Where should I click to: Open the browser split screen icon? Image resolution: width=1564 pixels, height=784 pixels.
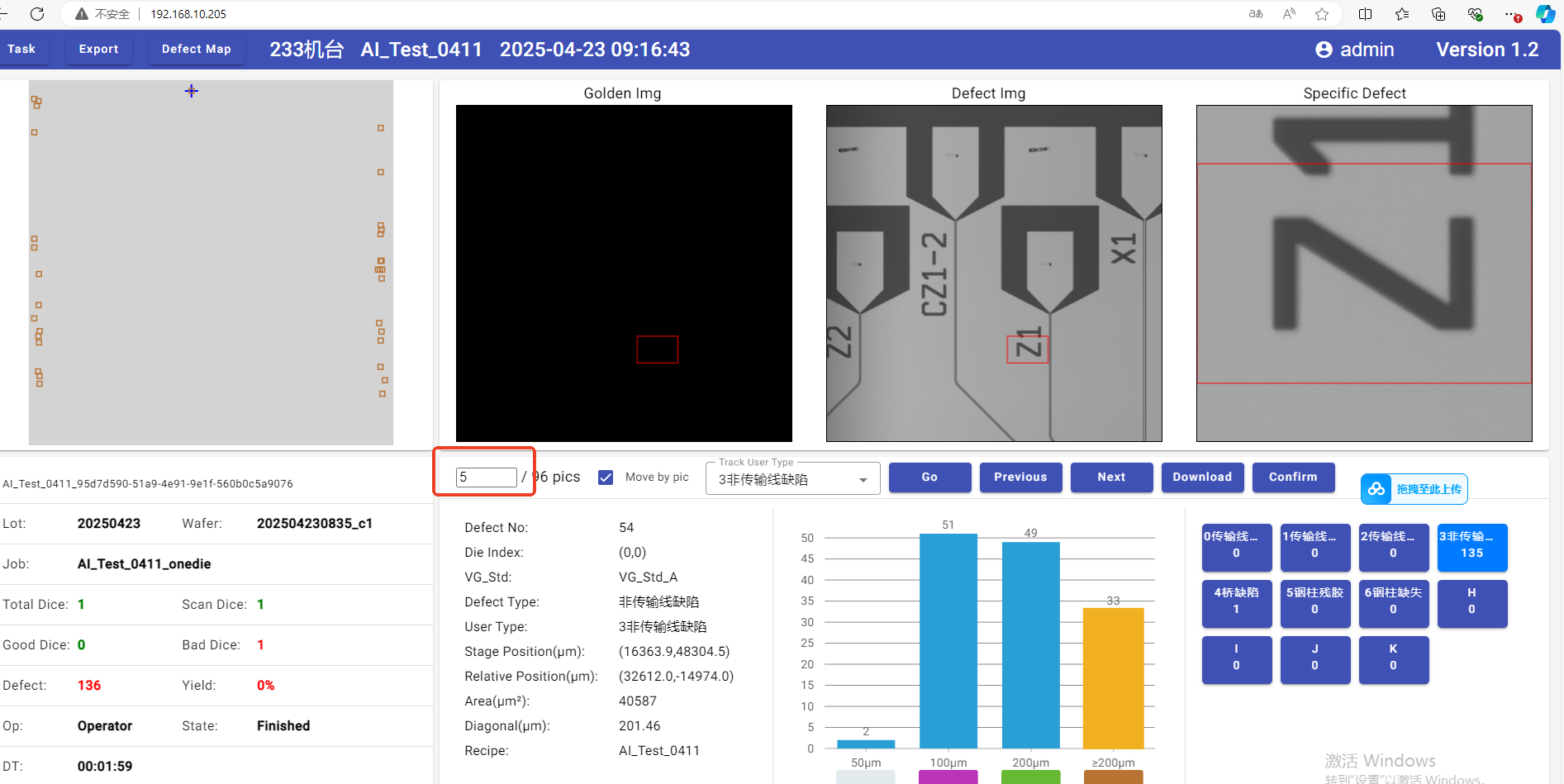[x=1365, y=14]
